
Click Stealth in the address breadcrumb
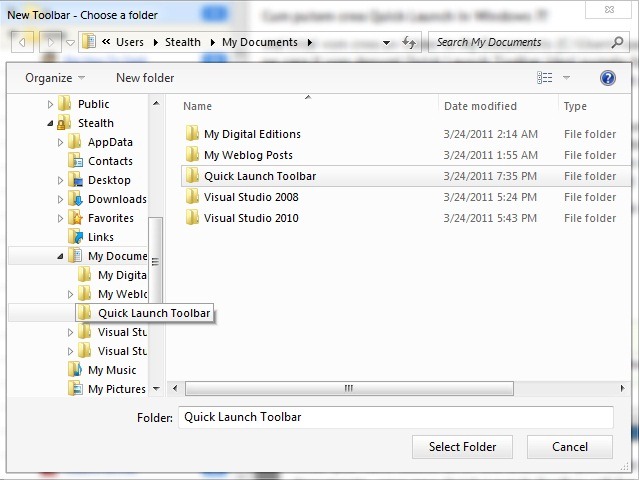pyautogui.click(x=183, y=42)
